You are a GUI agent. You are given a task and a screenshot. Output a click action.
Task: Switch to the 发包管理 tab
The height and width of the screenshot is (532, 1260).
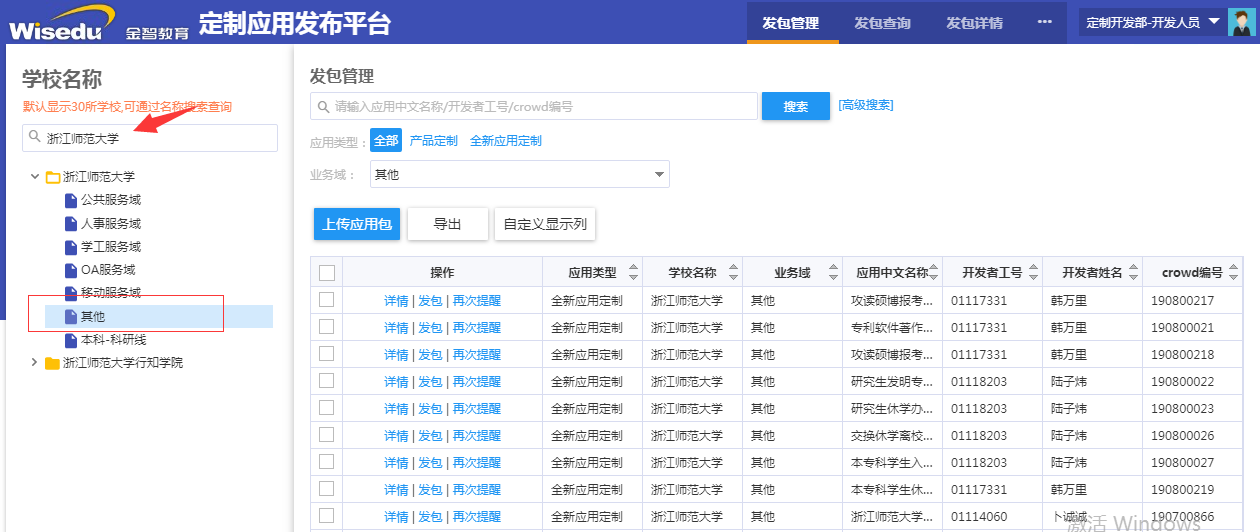791,23
